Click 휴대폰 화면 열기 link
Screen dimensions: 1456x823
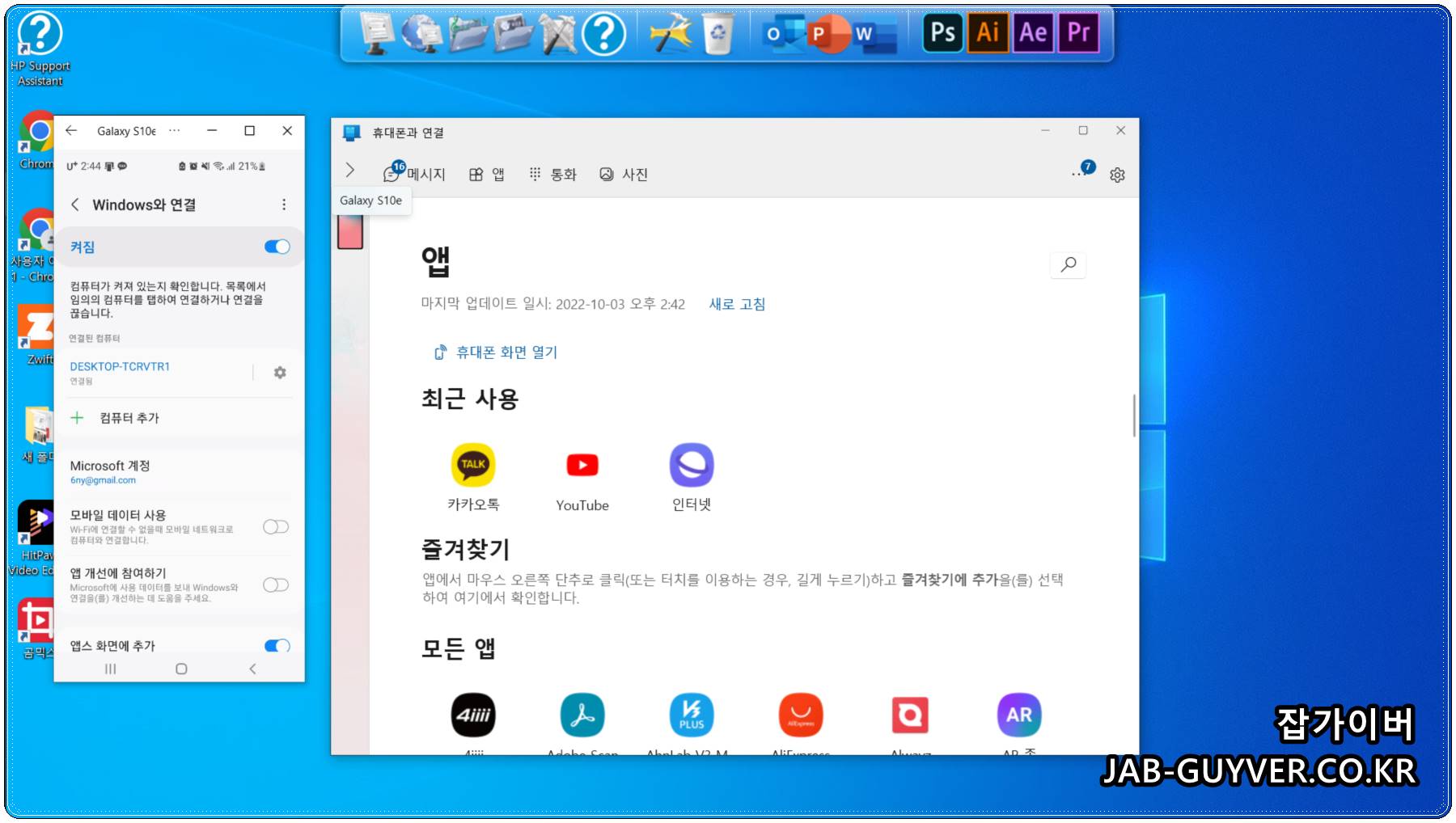(x=496, y=352)
